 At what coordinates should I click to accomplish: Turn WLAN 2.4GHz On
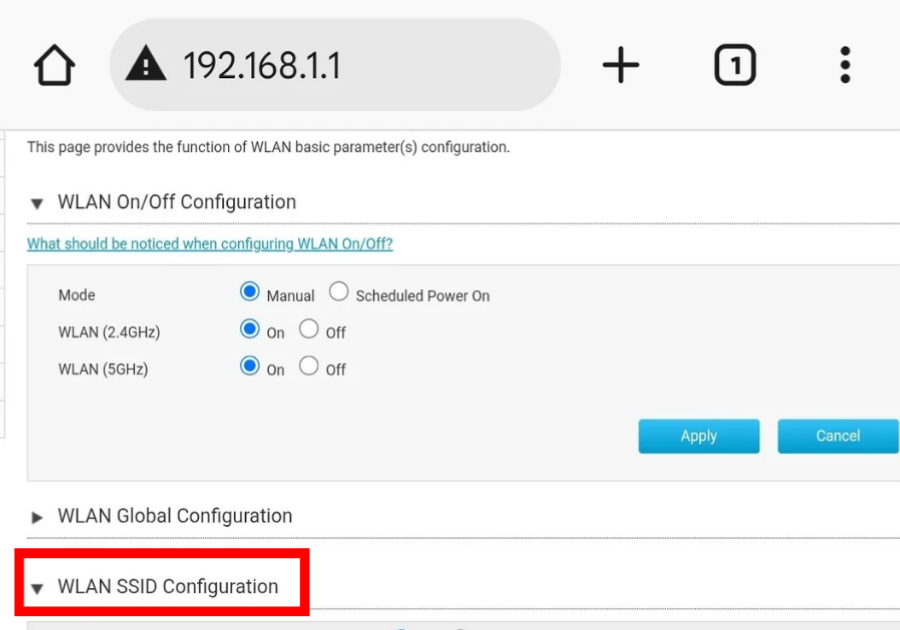point(250,329)
